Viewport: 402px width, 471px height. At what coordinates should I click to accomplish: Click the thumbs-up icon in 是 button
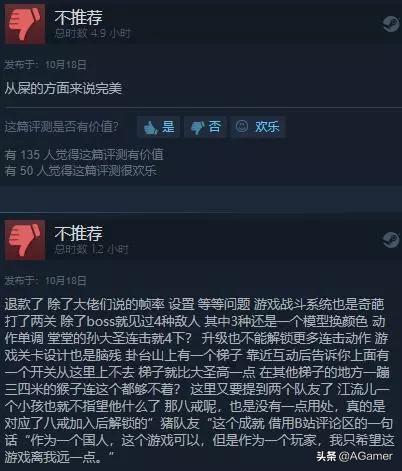[150, 127]
